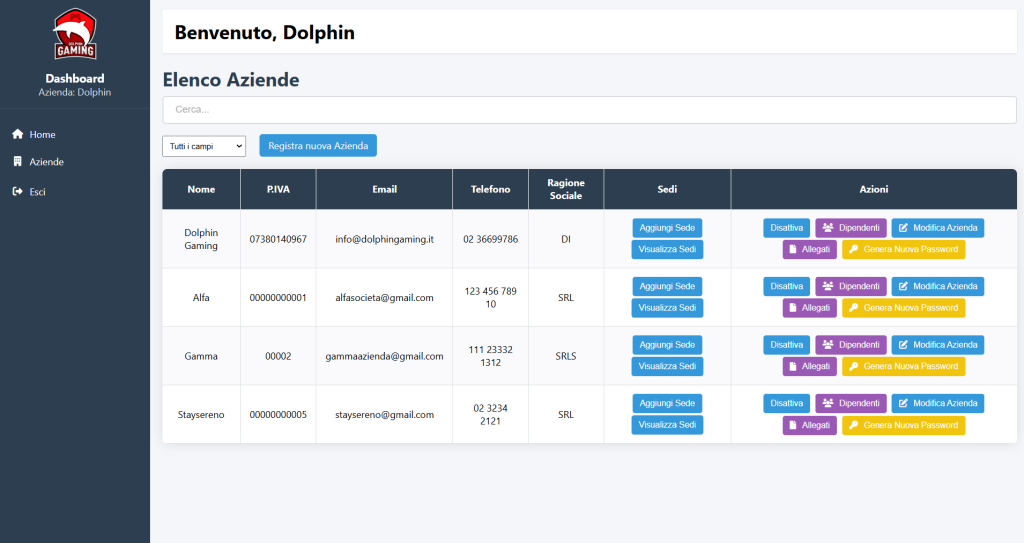
Task: Click the Dolphin Gaming name cell
Action: click(x=201, y=239)
